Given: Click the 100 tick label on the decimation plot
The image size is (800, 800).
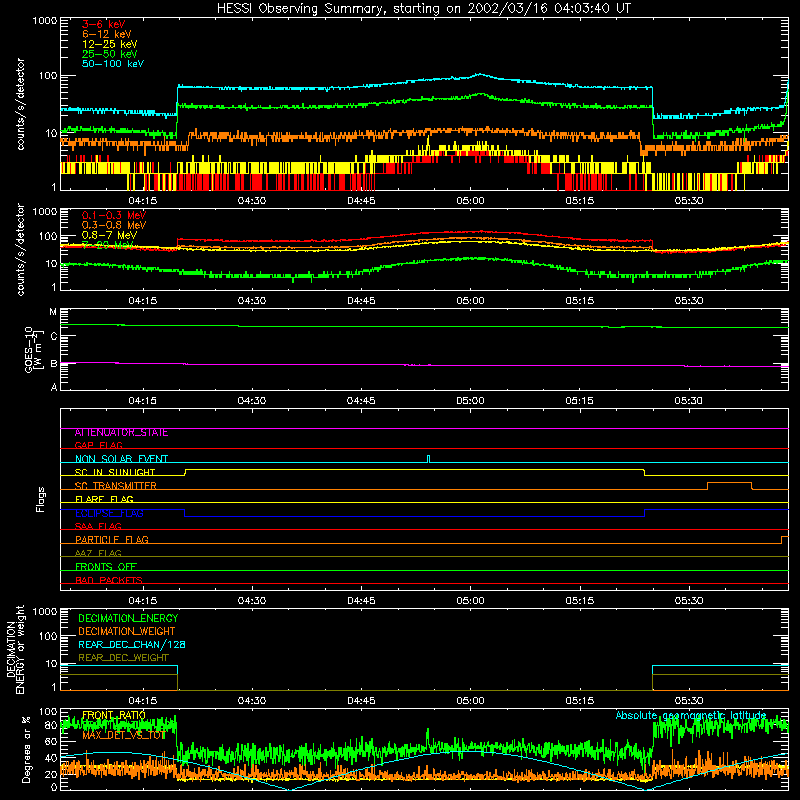Looking at the screenshot, I should [47, 636].
